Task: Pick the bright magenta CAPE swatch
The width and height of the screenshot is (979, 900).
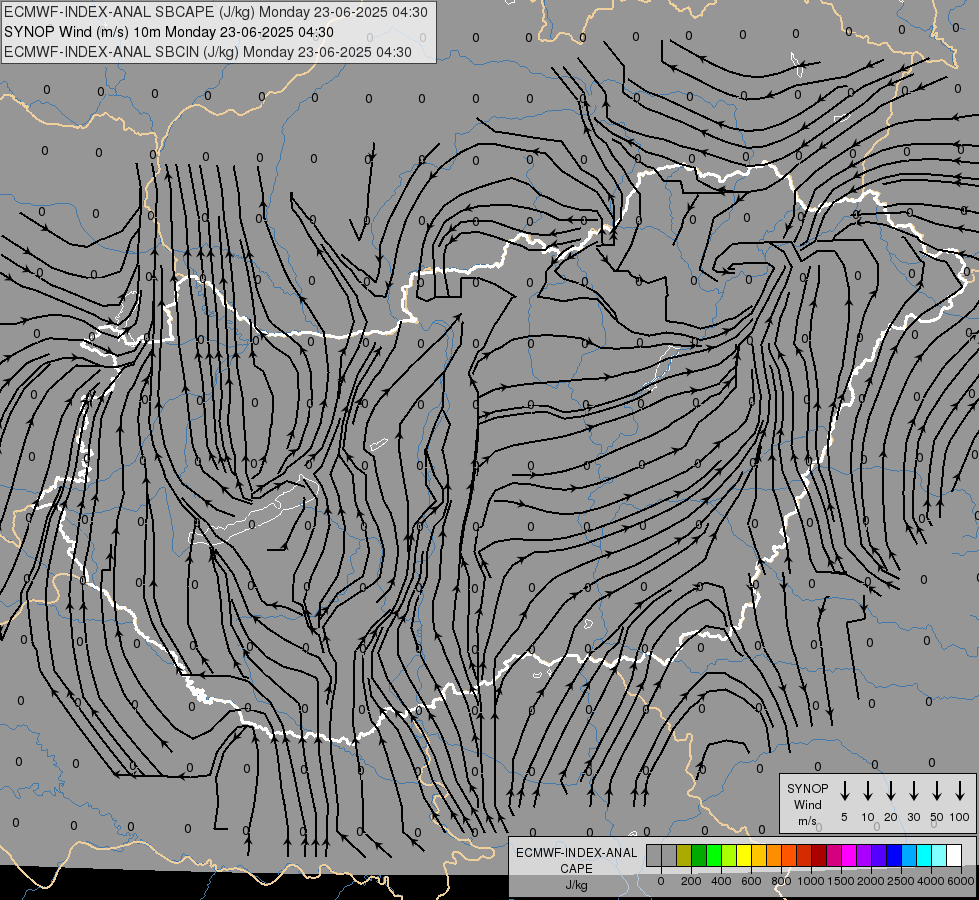Action: [850, 856]
